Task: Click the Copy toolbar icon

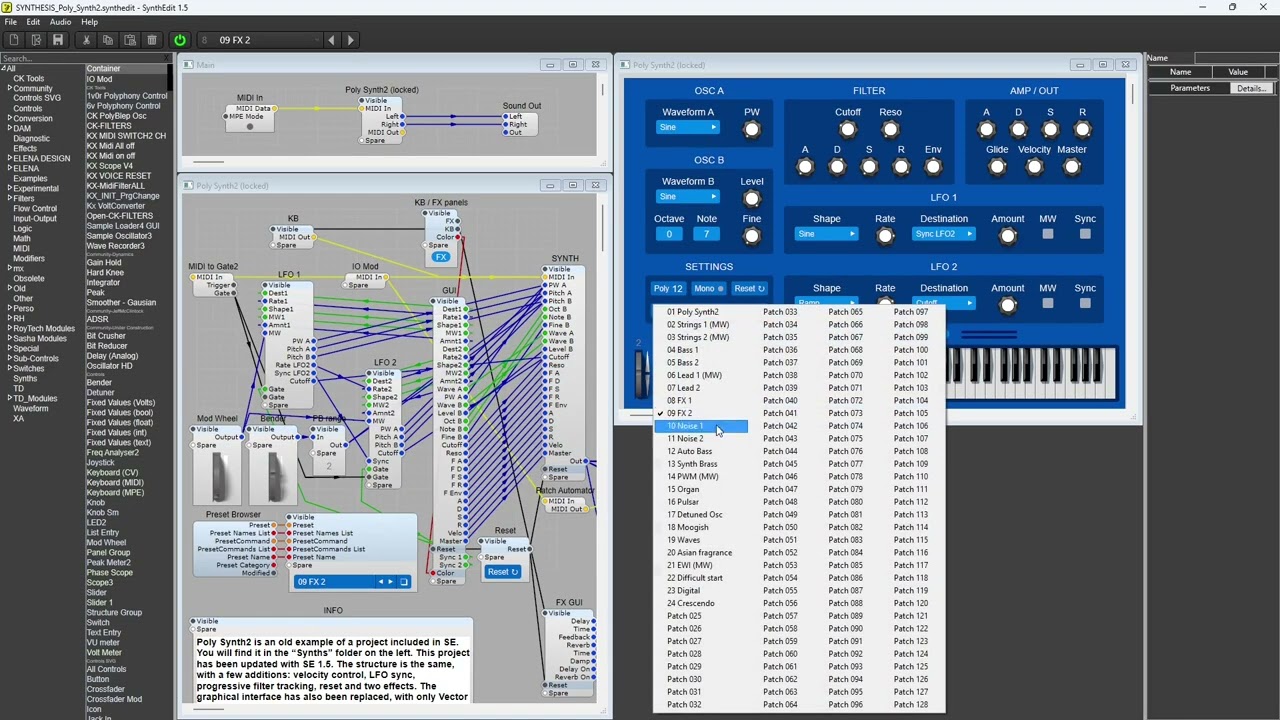Action: pos(108,40)
